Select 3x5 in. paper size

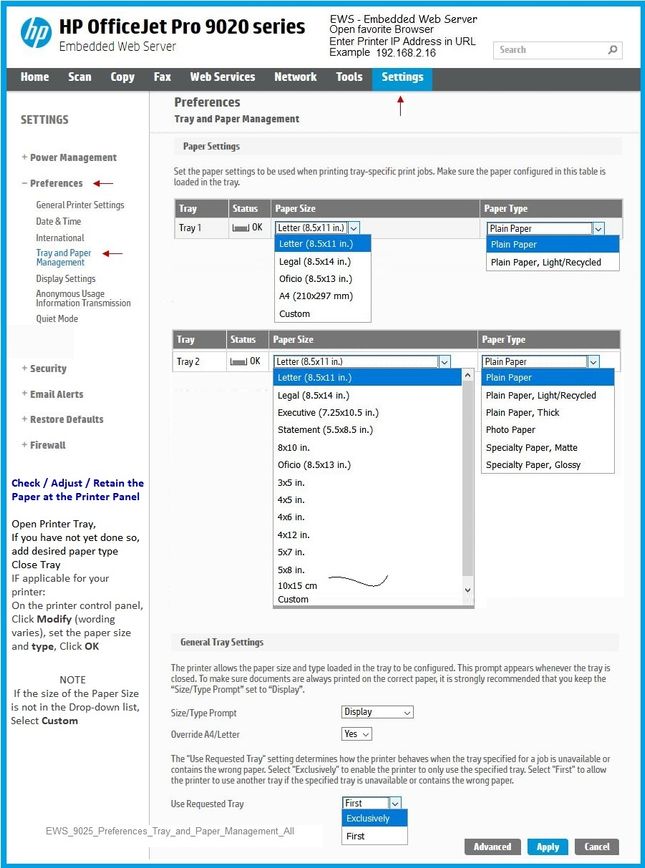pos(368,482)
